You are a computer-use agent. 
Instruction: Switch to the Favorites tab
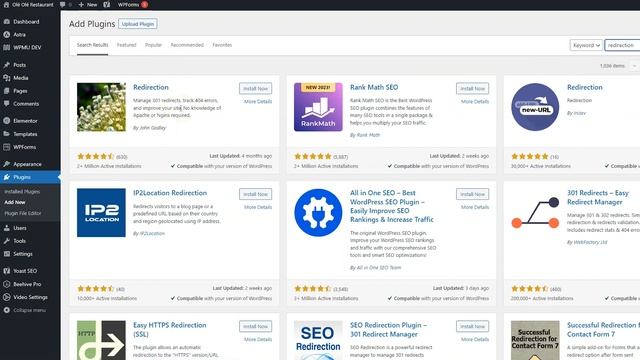(x=222, y=45)
